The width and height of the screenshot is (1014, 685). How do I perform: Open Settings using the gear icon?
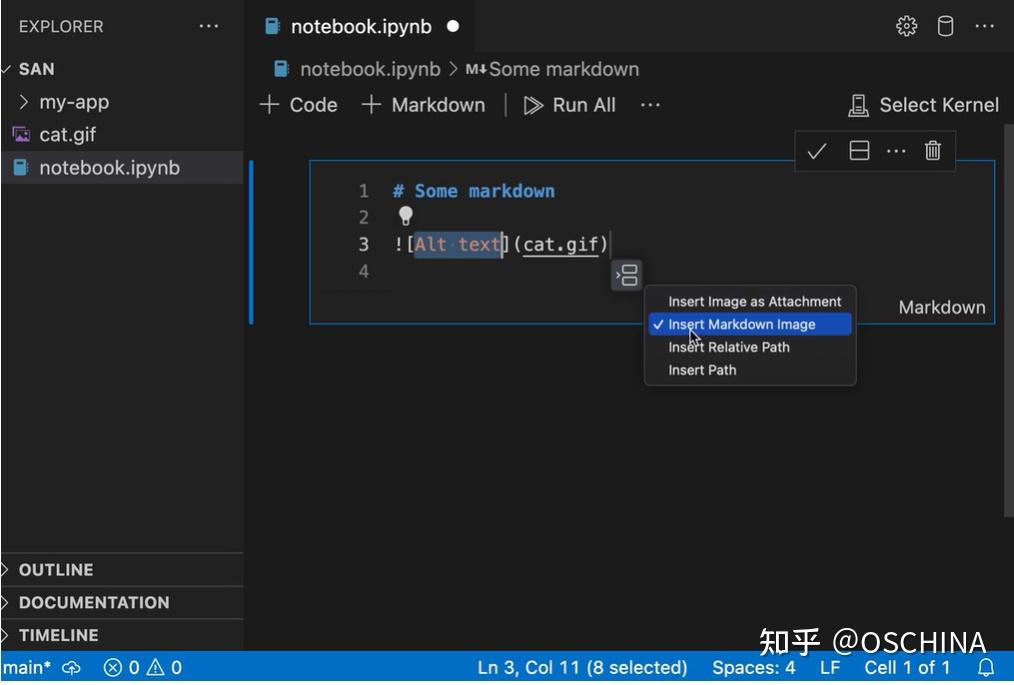click(x=906, y=26)
